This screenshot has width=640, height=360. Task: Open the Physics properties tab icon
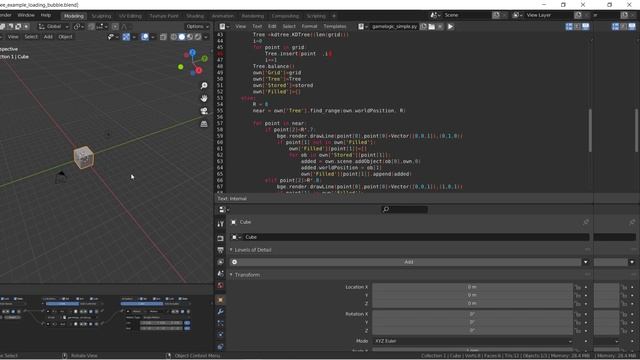pos(220,335)
